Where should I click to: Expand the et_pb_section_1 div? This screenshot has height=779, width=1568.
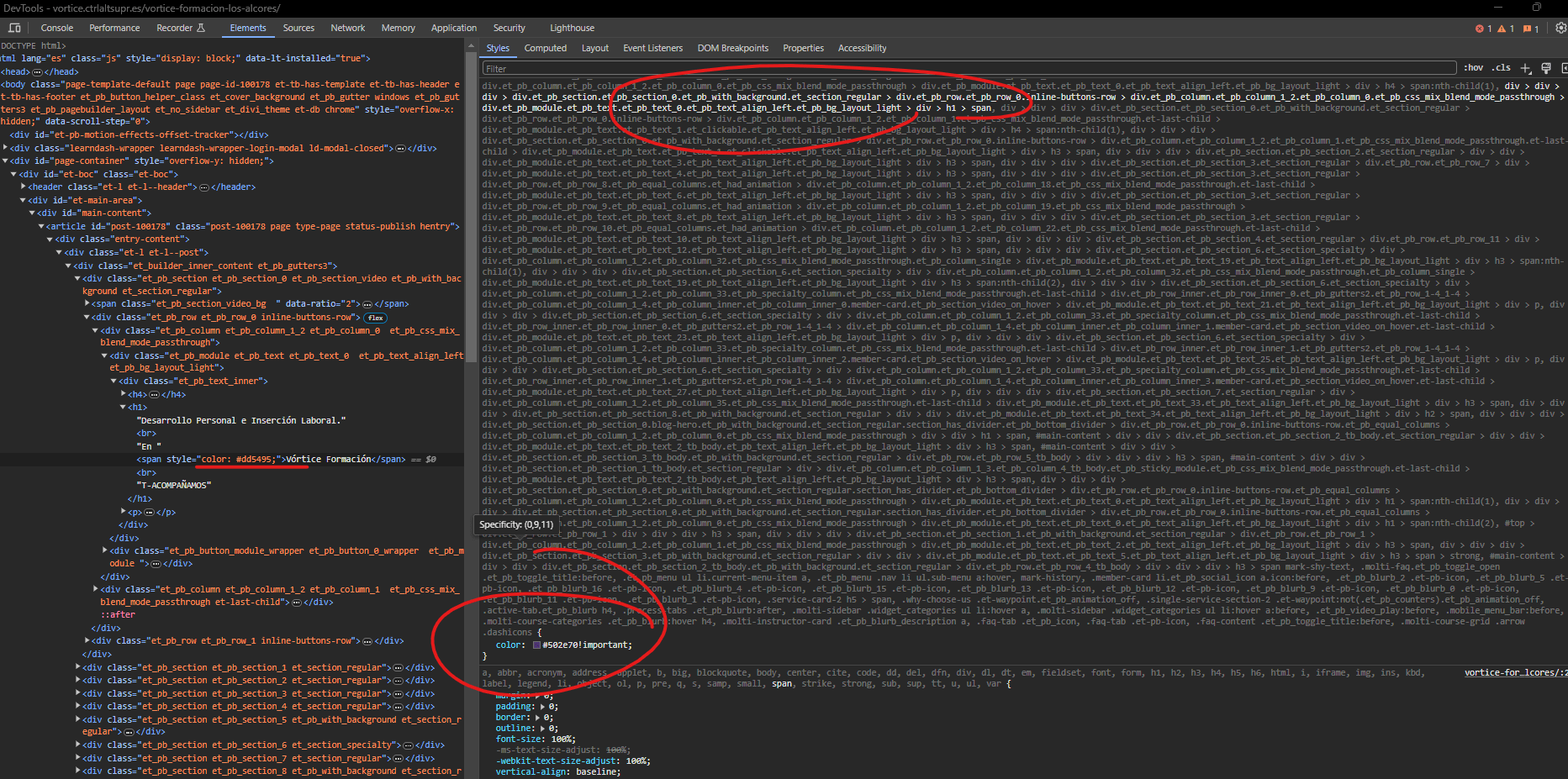point(77,667)
